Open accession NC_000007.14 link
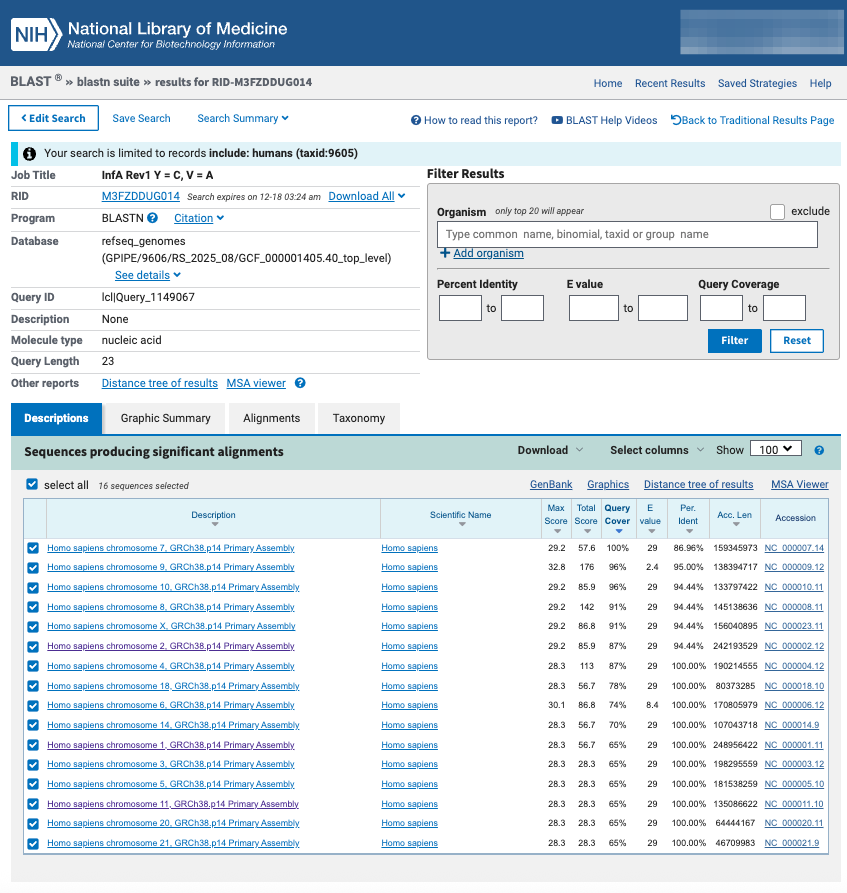This screenshot has height=893, width=847. click(x=793, y=548)
